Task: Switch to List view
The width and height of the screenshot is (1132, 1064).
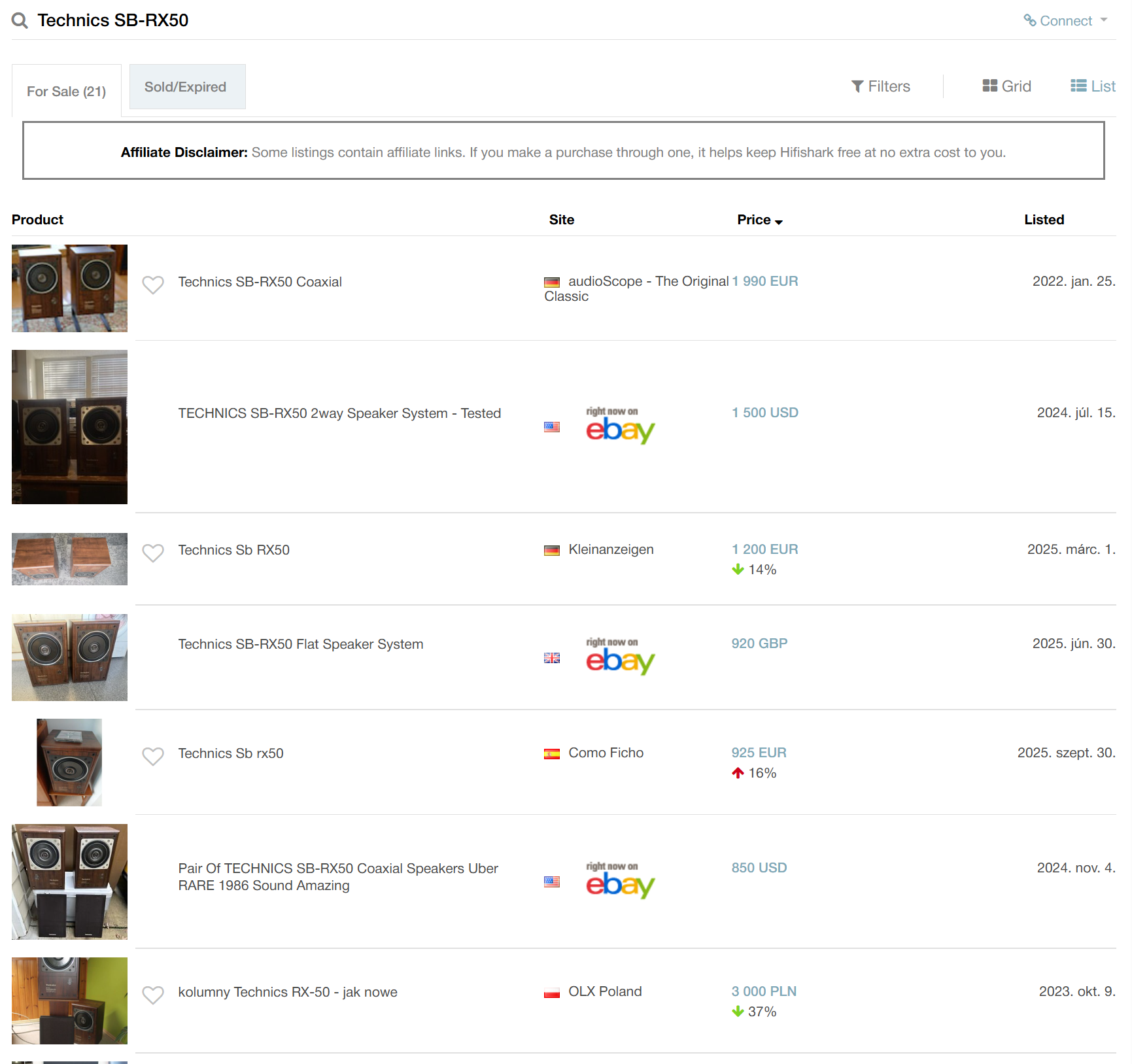Action: (1093, 86)
